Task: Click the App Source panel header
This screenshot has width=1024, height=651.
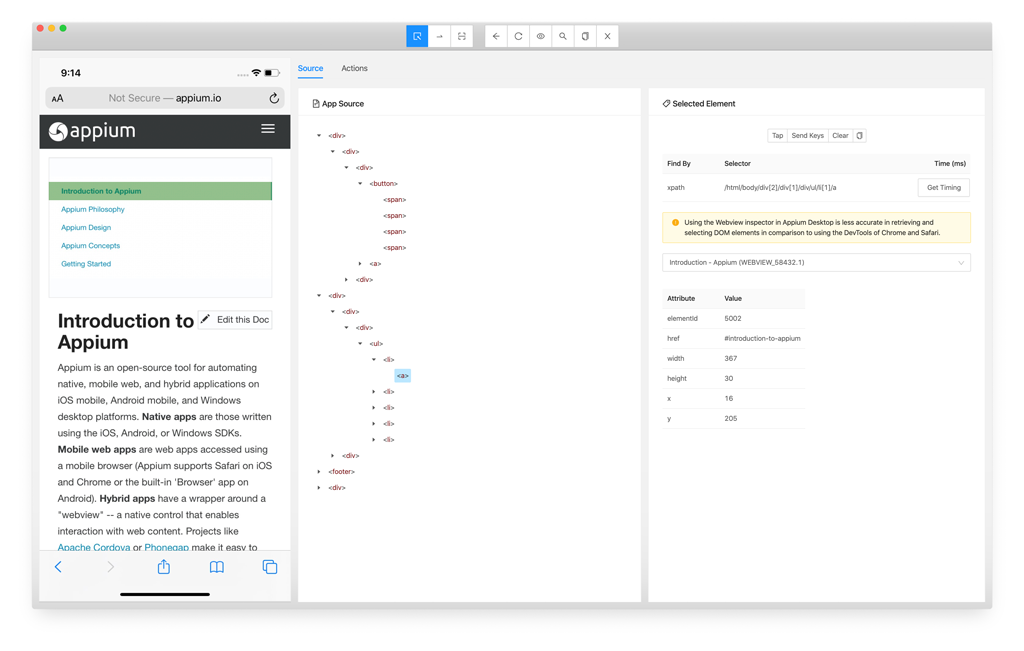Action: tap(338, 104)
